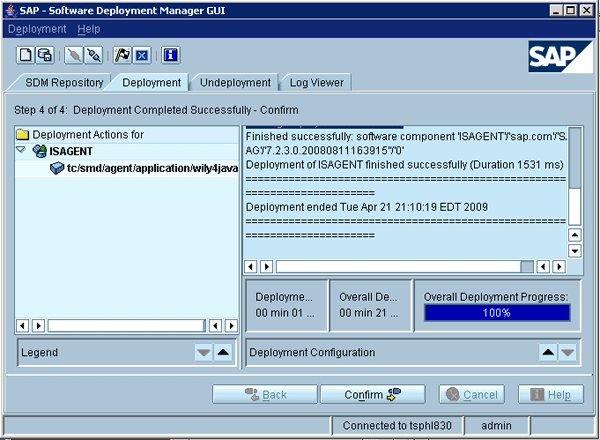Screen dimensions: 600x440
Task: Click the 100% overall deployment progress bar
Action: (x=497, y=313)
